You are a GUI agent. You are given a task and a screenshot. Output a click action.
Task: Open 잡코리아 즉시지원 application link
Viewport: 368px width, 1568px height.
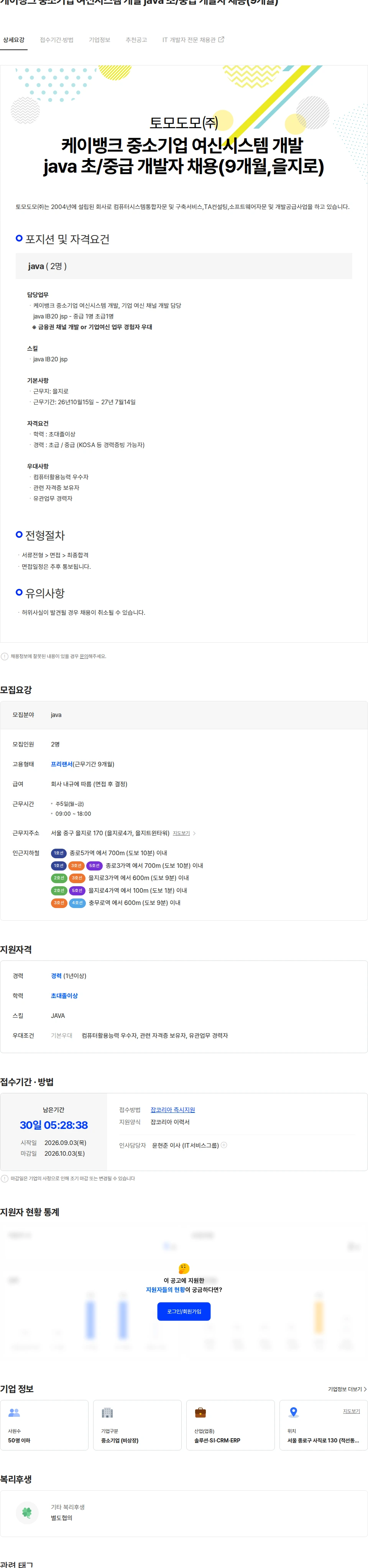(173, 1110)
